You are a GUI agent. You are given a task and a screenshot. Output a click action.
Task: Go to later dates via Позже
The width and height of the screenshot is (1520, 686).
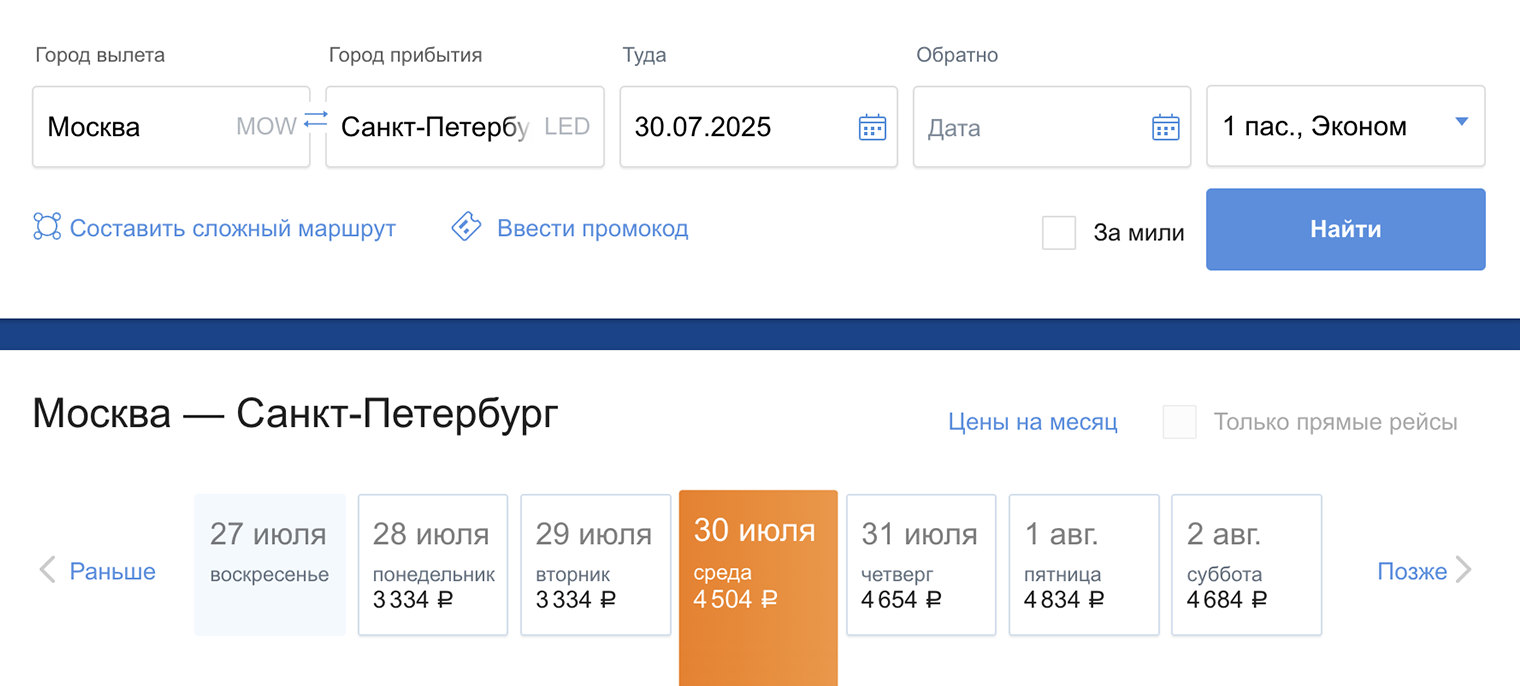pyautogui.click(x=1412, y=572)
